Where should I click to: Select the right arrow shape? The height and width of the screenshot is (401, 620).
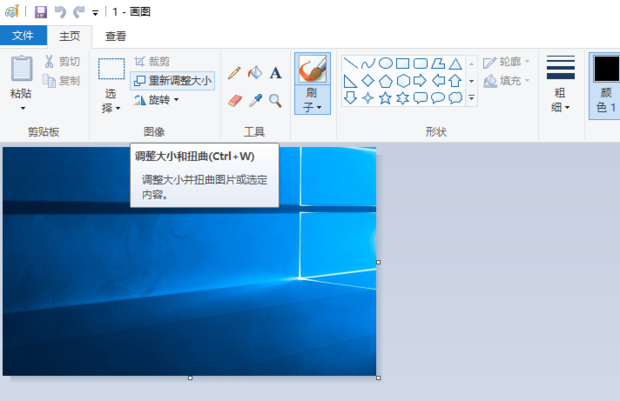[420, 81]
